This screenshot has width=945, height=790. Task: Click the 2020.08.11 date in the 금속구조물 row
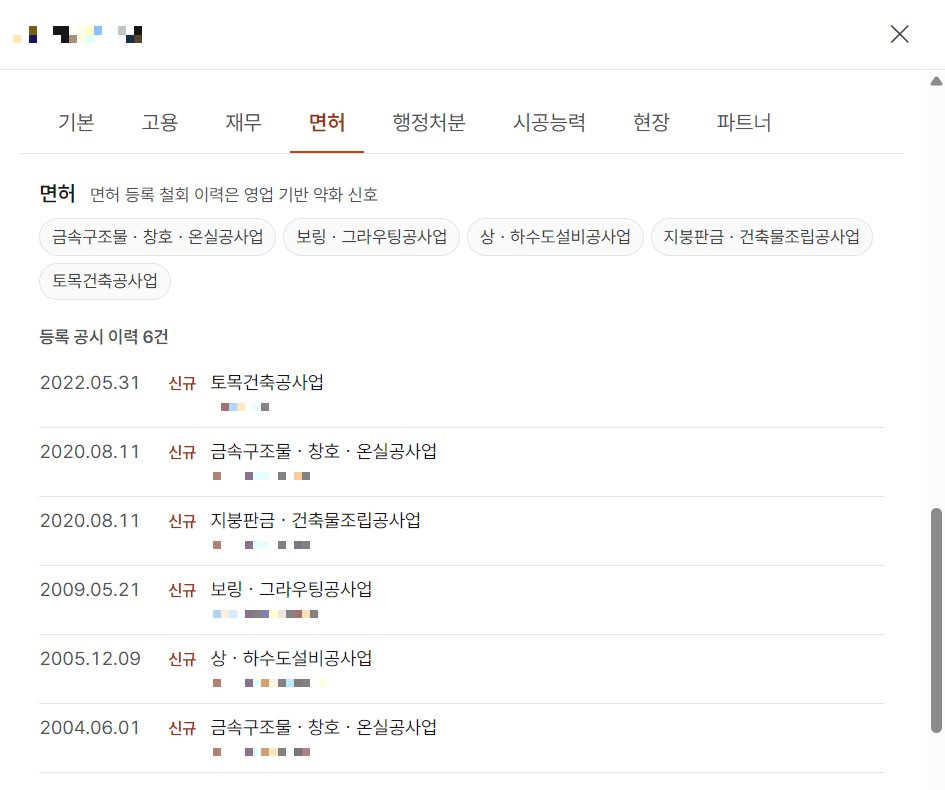pos(90,451)
